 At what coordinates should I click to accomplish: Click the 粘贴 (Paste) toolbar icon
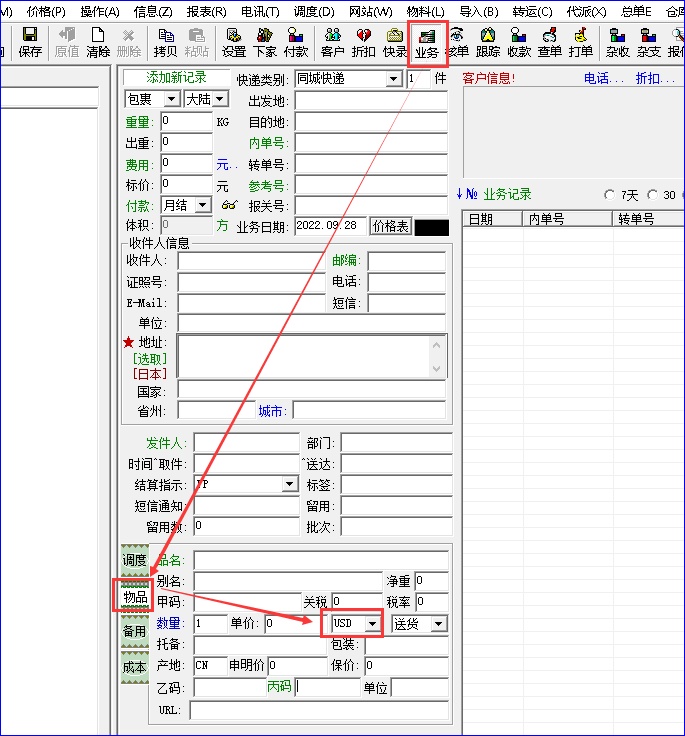pos(196,42)
